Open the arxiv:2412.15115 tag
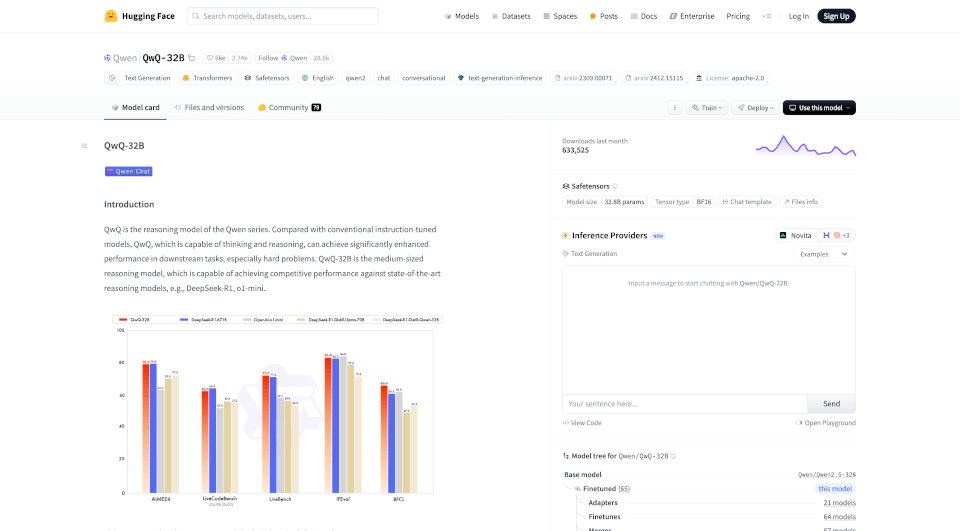 [654, 78]
